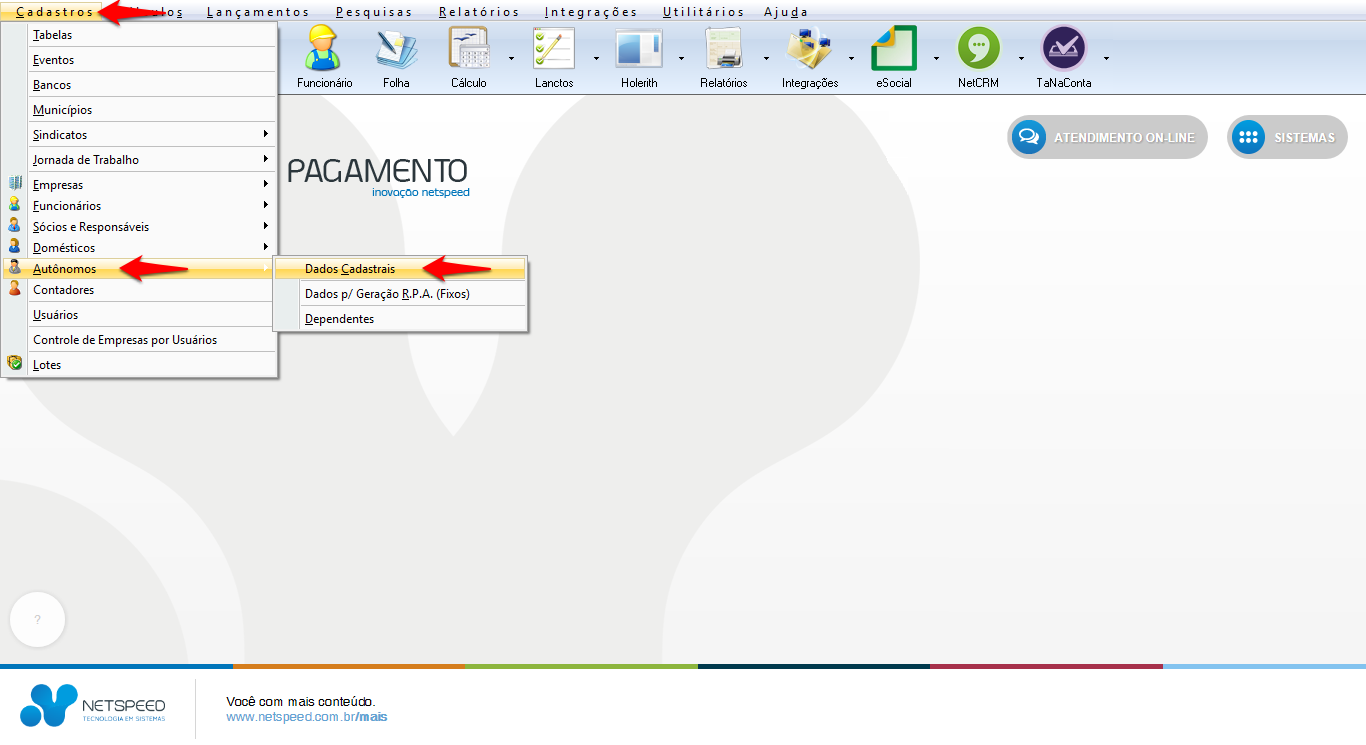Open the Relatórios menu in menu bar

pos(479,12)
